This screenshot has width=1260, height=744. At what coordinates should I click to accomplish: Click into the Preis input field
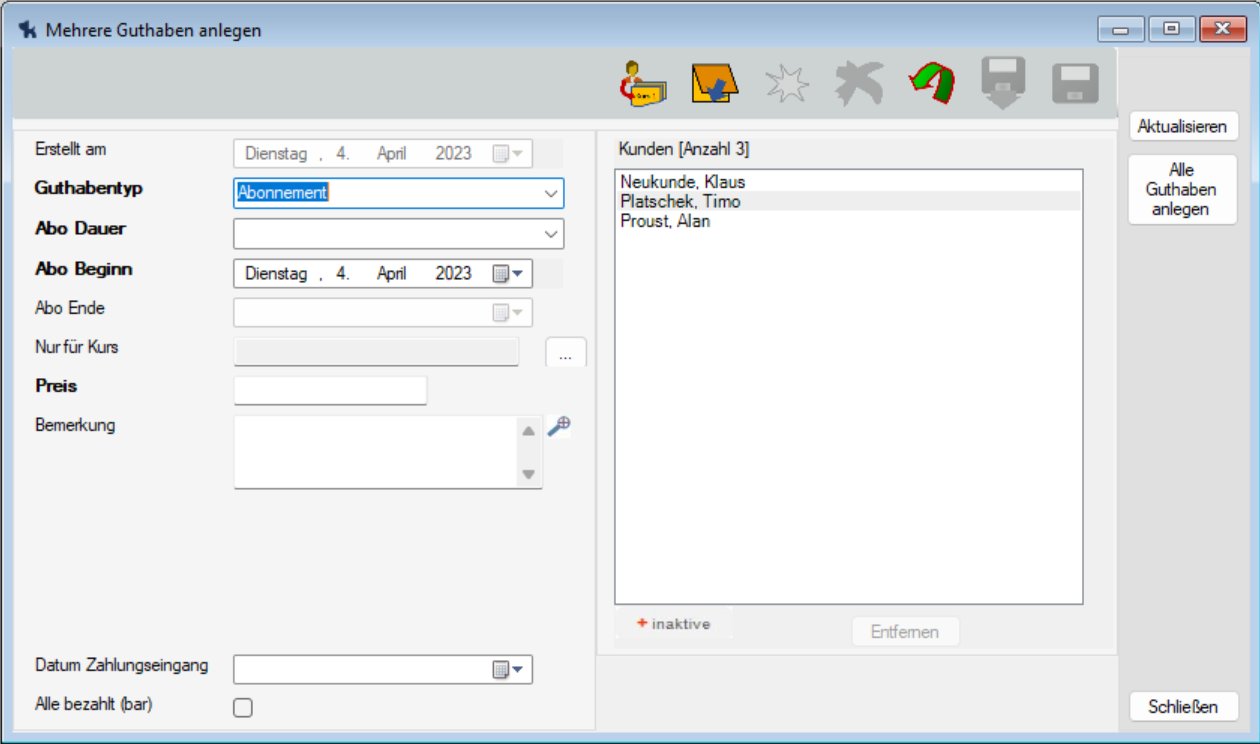[x=330, y=390]
